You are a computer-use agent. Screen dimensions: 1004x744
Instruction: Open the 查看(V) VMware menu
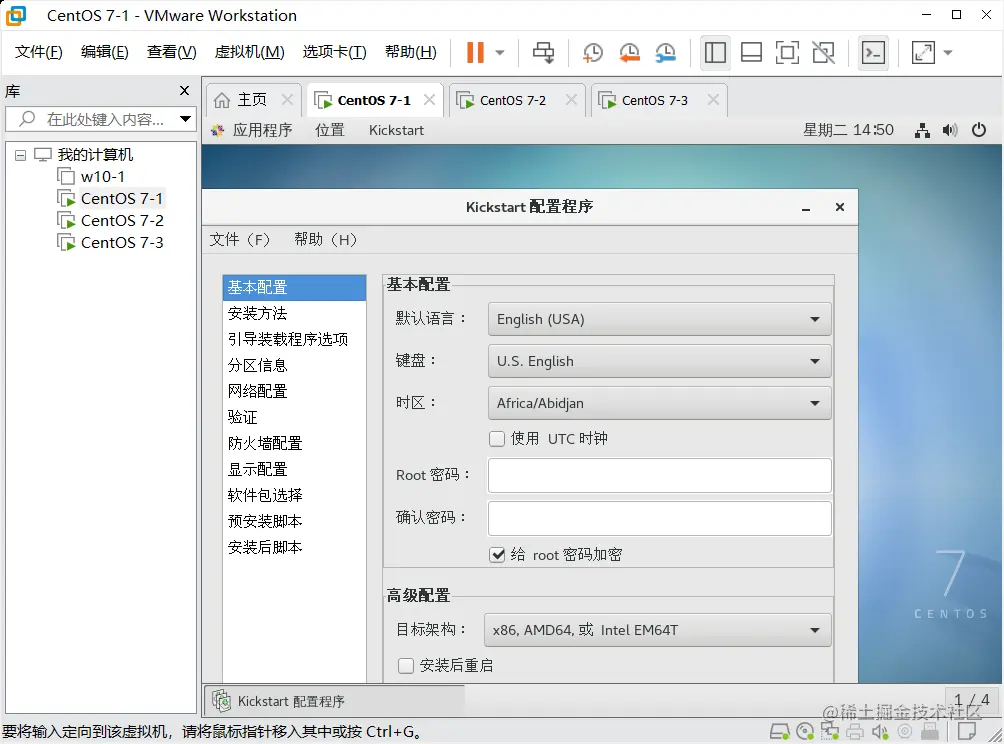coord(171,52)
